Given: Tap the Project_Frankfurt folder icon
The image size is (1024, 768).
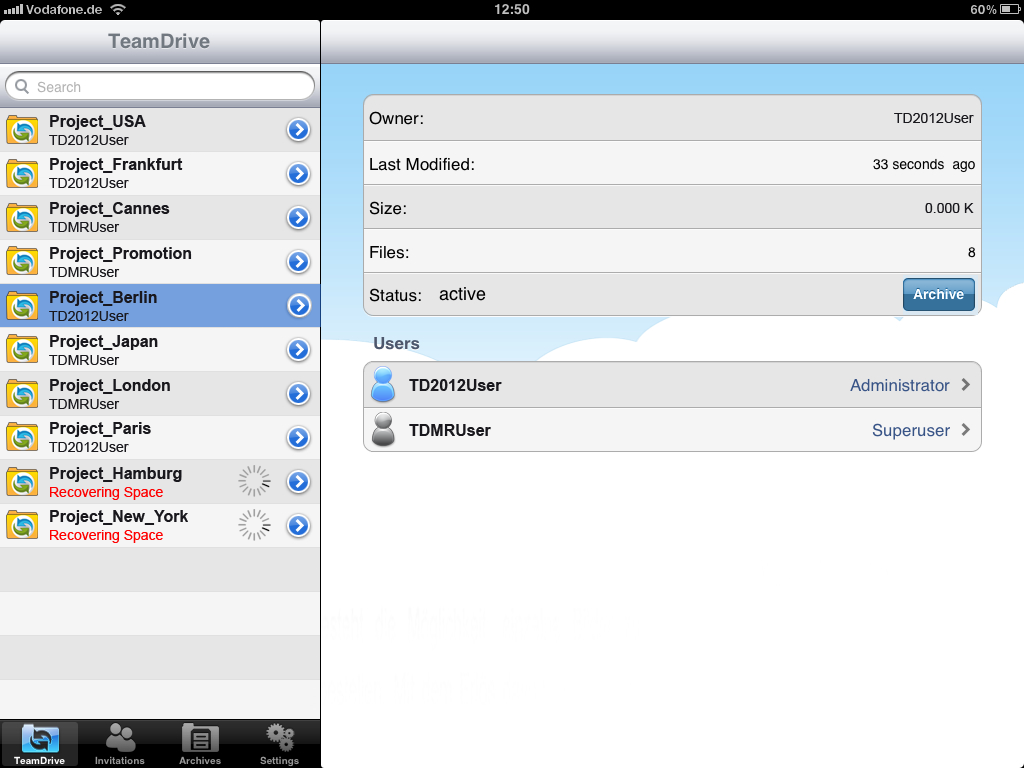Looking at the screenshot, I should point(22,174).
